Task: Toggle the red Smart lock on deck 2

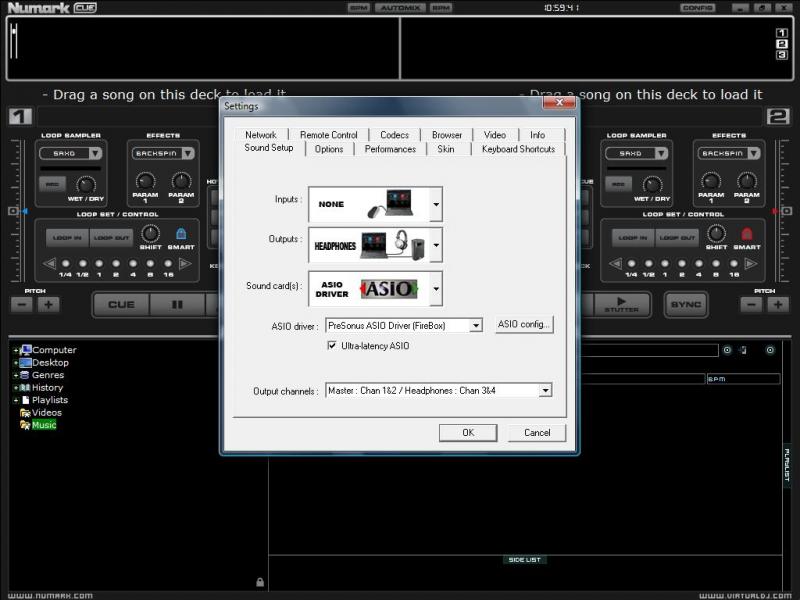Action: pos(746,234)
